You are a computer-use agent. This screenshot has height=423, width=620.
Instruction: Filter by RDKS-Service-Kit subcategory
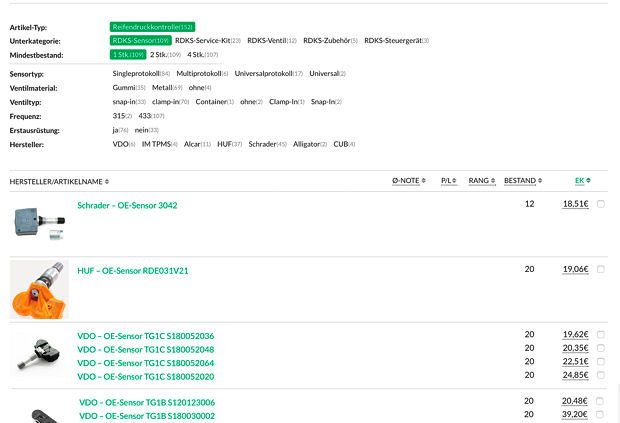[208, 40]
